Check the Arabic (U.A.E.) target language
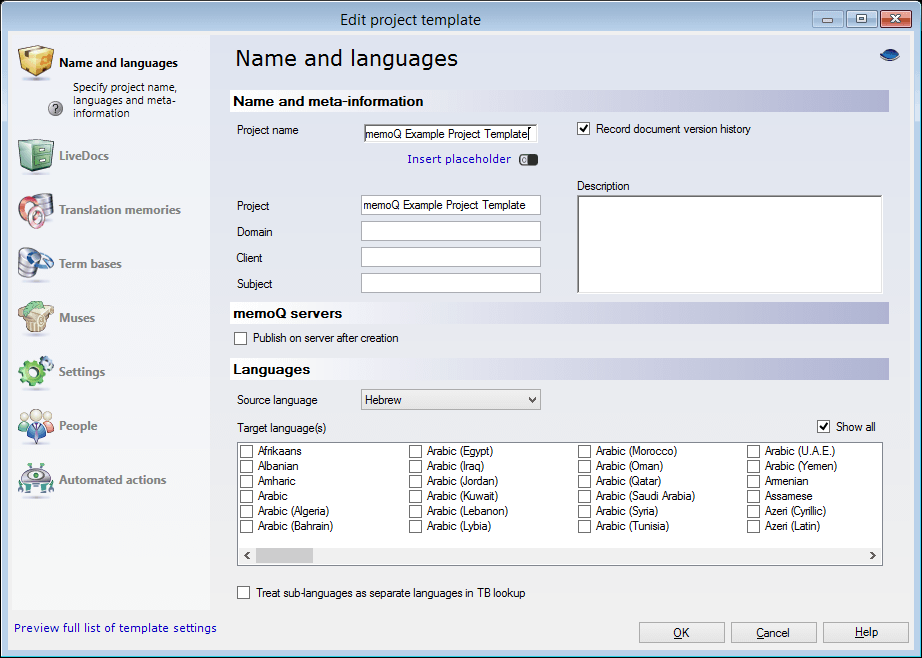The height and width of the screenshot is (658, 922). click(753, 452)
